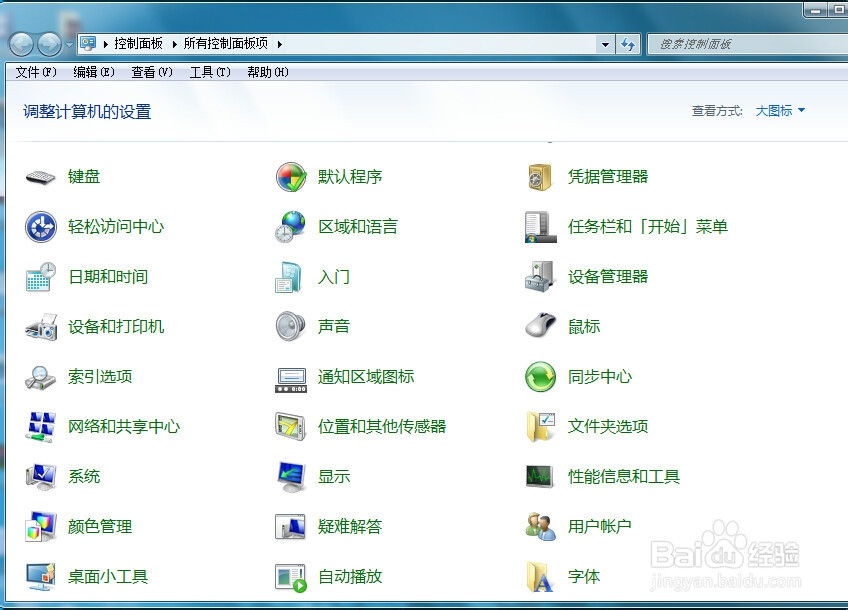Viewport: 848px width, 610px height.
Task: Open 同步中心 (Sync Center)
Action: click(x=603, y=377)
